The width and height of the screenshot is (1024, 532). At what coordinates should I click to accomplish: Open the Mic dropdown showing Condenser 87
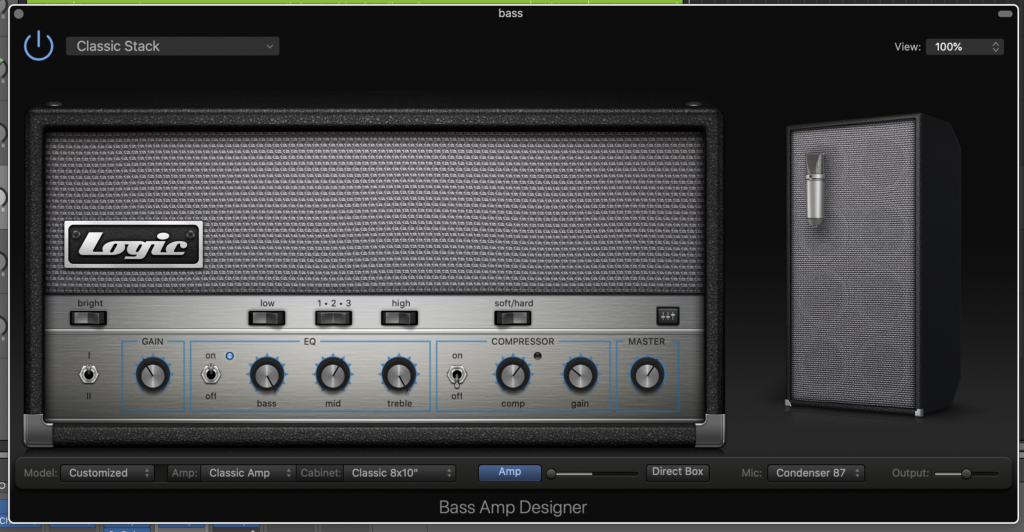point(816,473)
